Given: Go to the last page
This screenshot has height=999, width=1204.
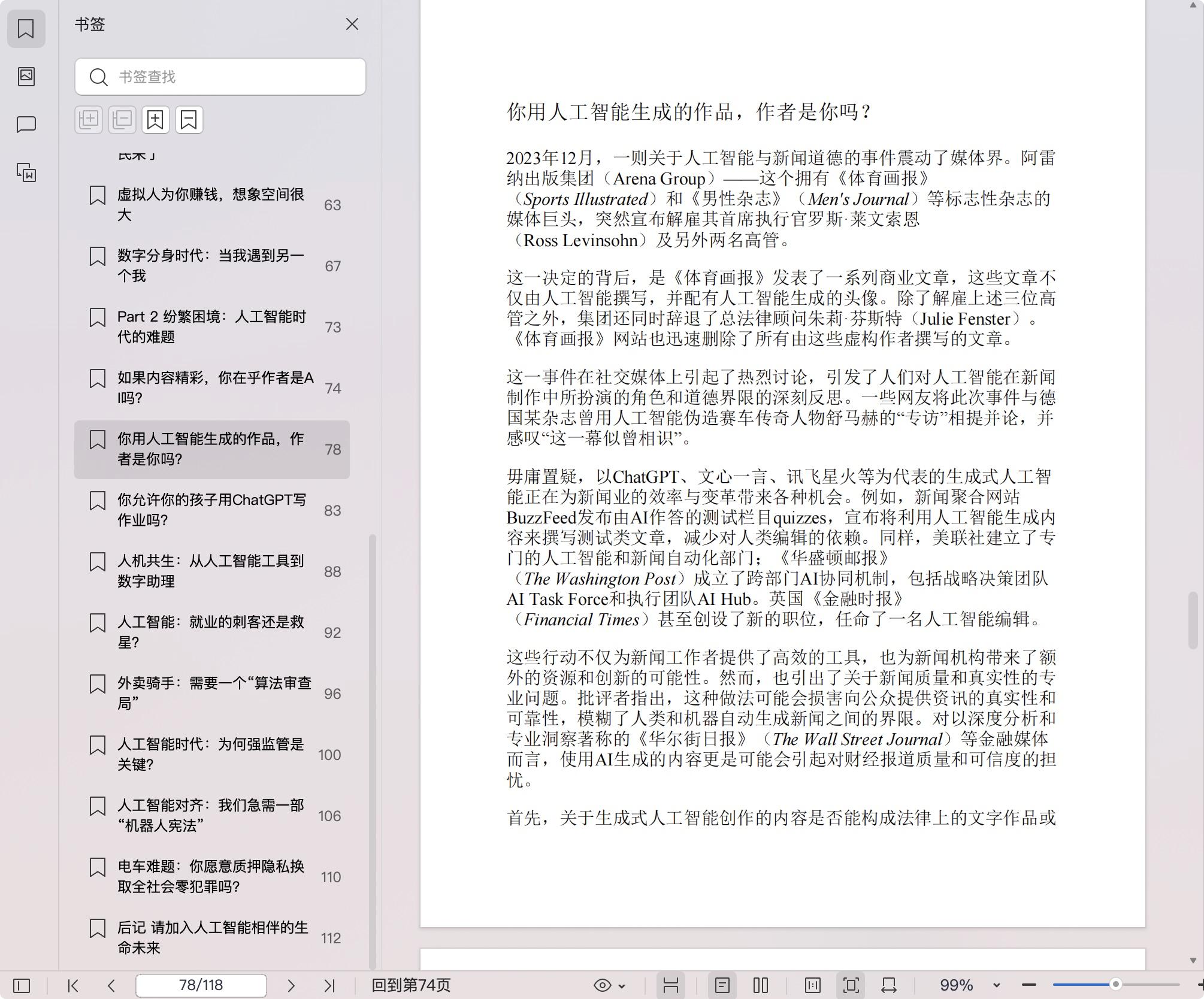Looking at the screenshot, I should 329,985.
